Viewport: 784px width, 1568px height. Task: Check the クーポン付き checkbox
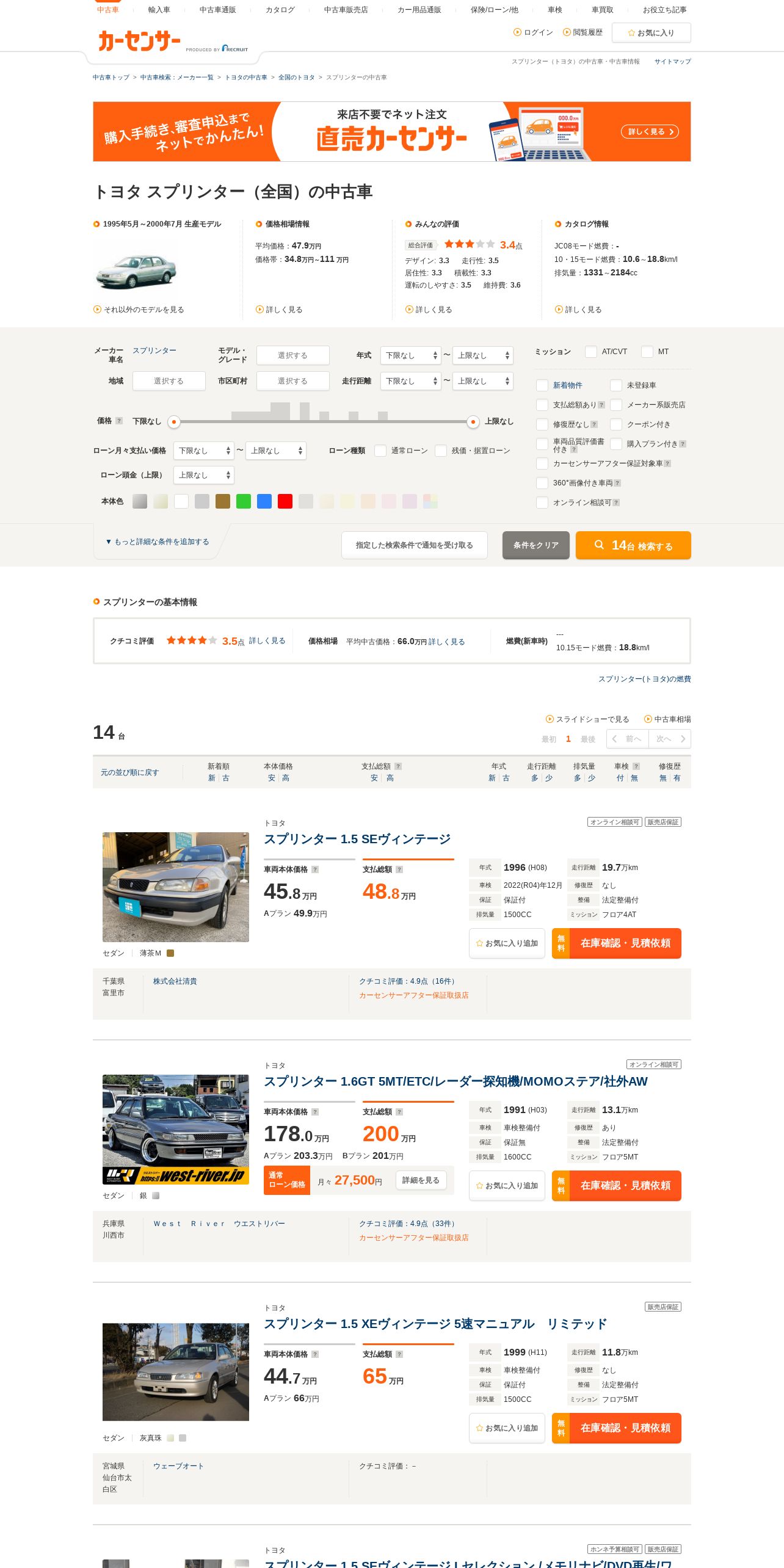(616, 424)
